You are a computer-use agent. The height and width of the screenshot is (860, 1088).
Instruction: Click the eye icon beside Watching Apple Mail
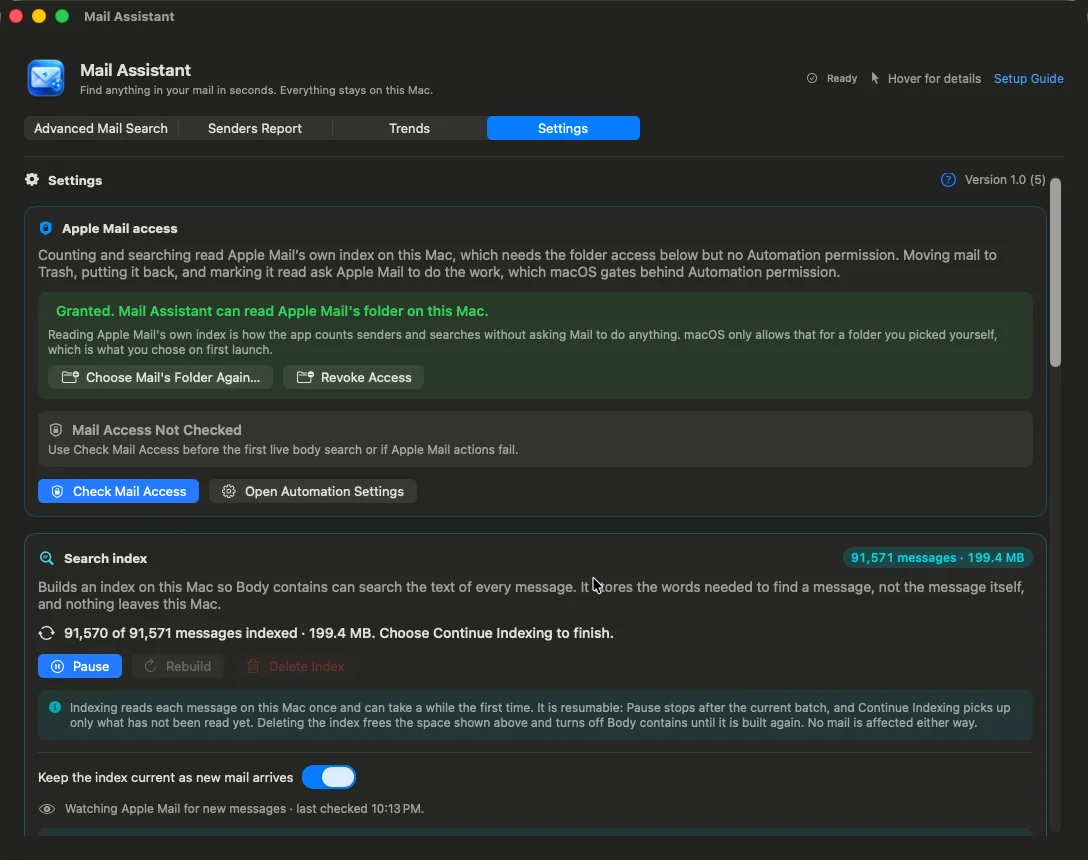tap(46, 809)
